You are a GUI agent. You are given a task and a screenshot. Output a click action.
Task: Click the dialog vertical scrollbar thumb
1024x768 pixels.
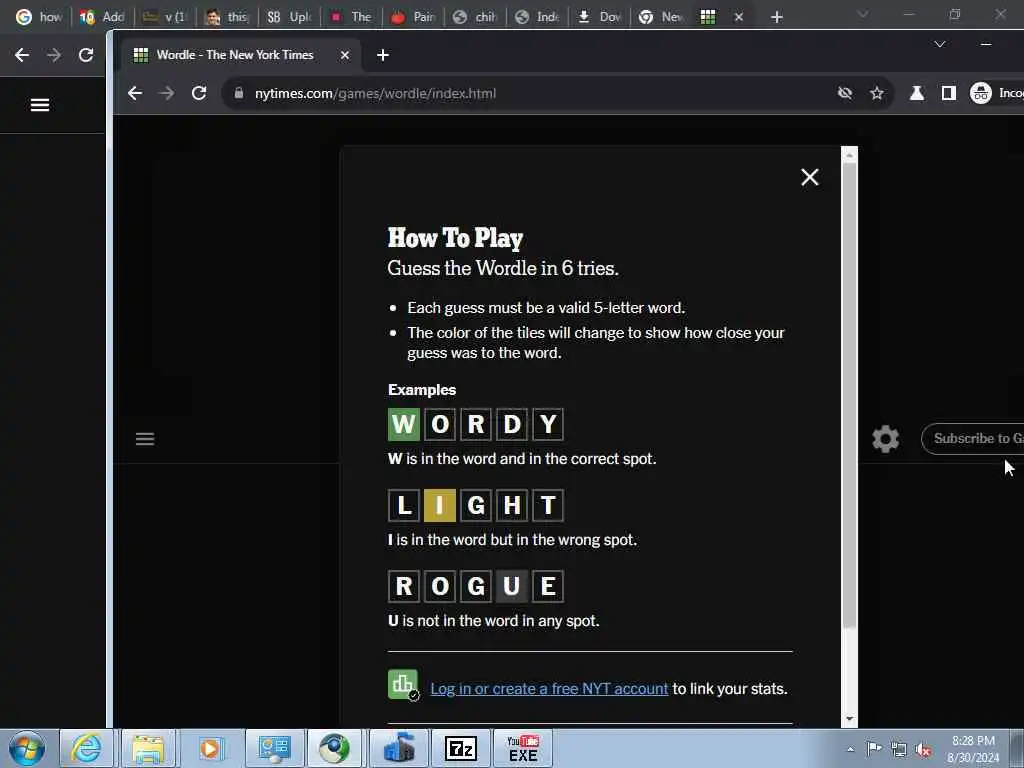coord(849,396)
